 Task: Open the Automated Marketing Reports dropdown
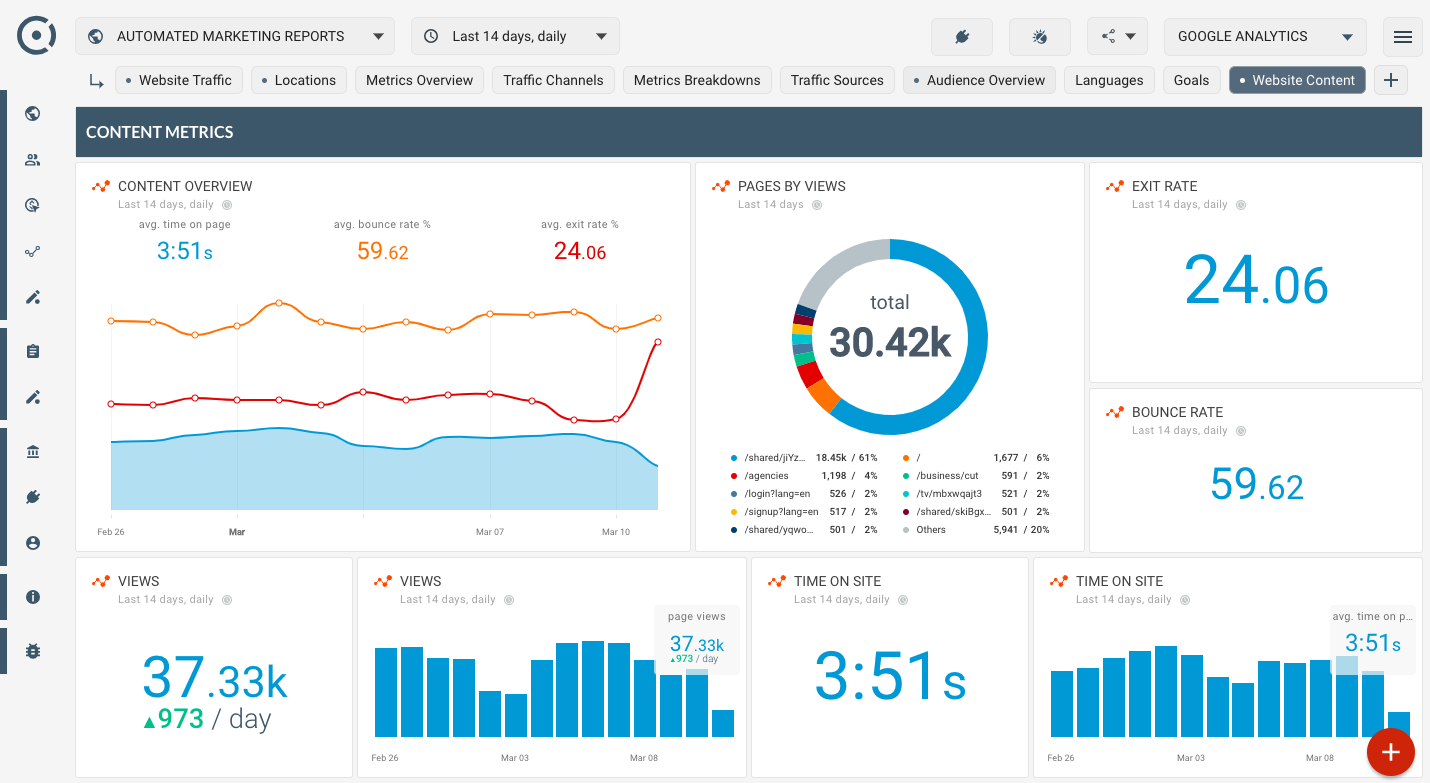[x=235, y=37]
